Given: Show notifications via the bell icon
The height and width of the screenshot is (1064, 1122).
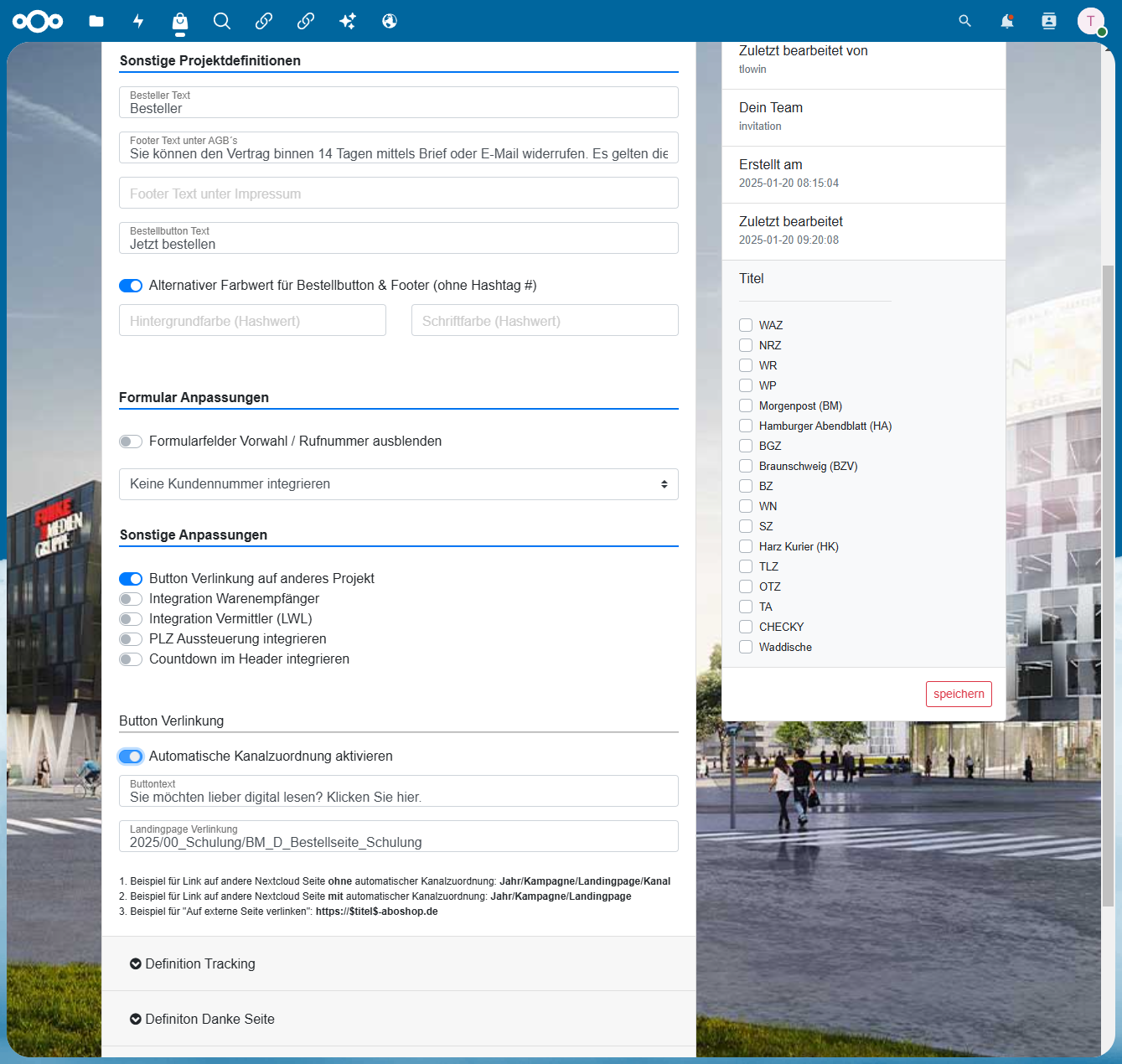Looking at the screenshot, I should [x=1007, y=21].
